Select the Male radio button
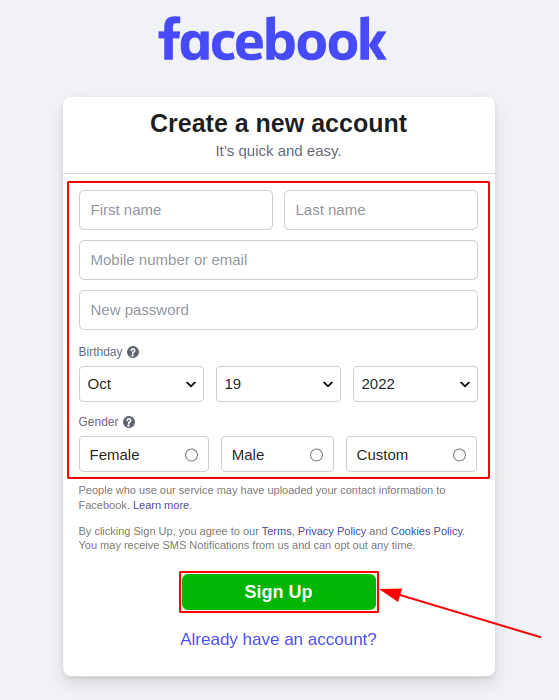Image resolution: width=559 pixels, height=700 pixels. 317,455
